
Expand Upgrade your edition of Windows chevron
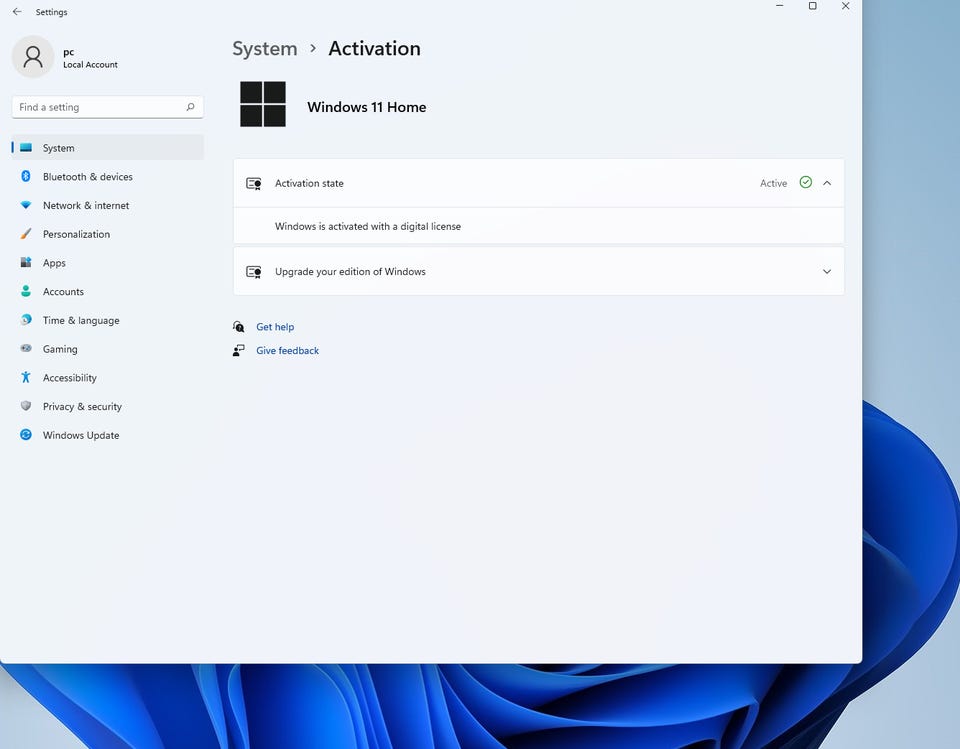coord(827,271)
